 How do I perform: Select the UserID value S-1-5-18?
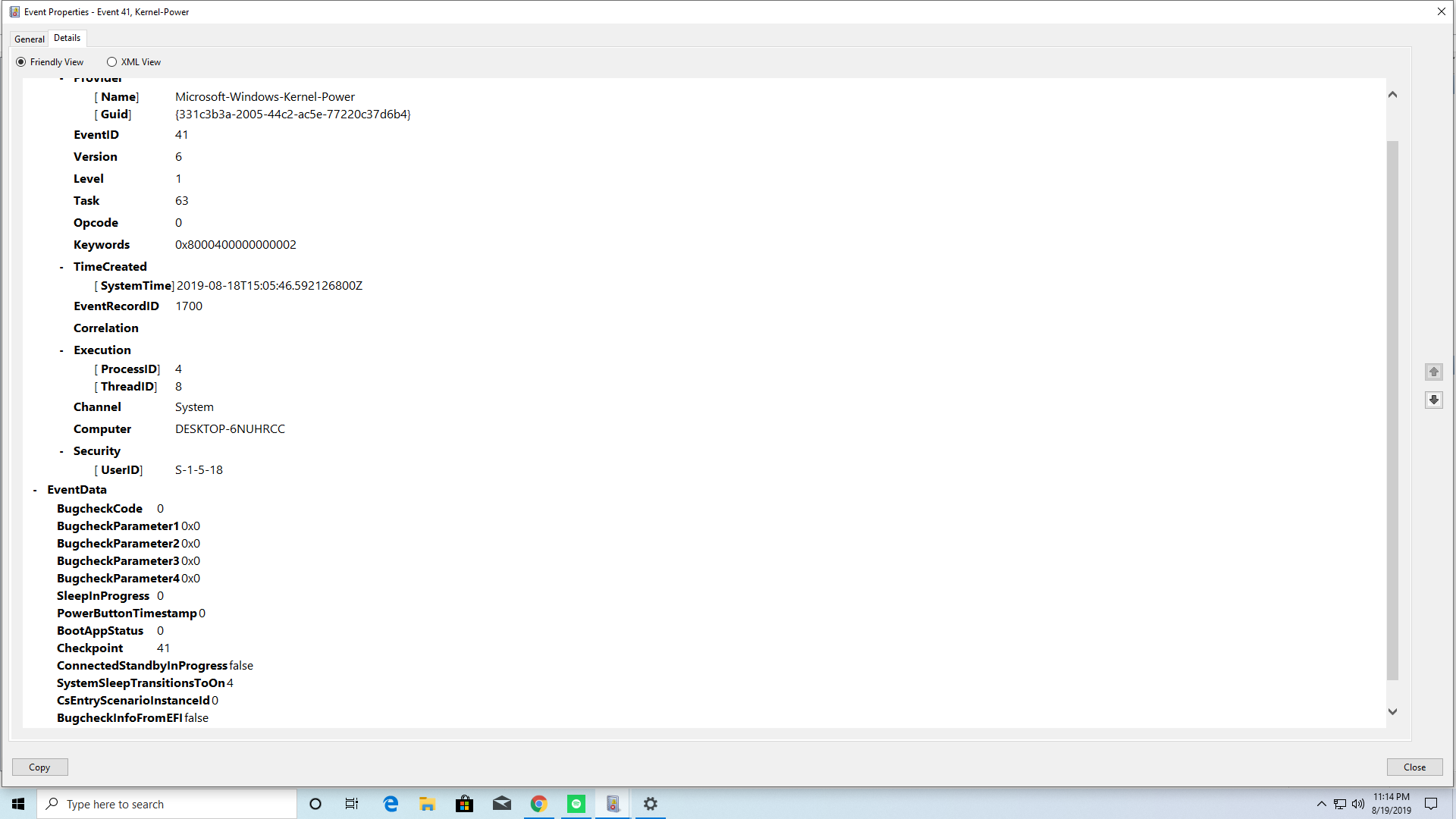pyautogui.click(x=199, y=470)
